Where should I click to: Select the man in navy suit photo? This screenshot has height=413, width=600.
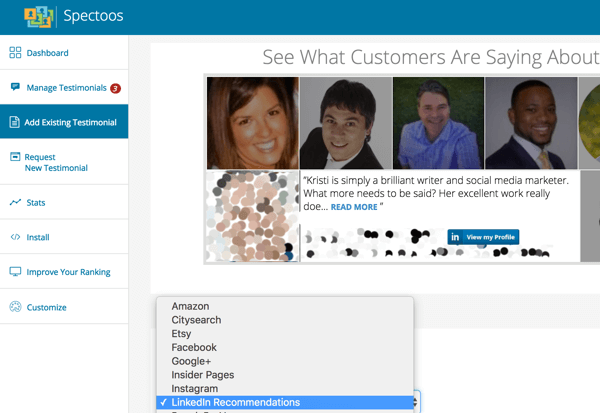pyautogui.click(x=531, y=123)
